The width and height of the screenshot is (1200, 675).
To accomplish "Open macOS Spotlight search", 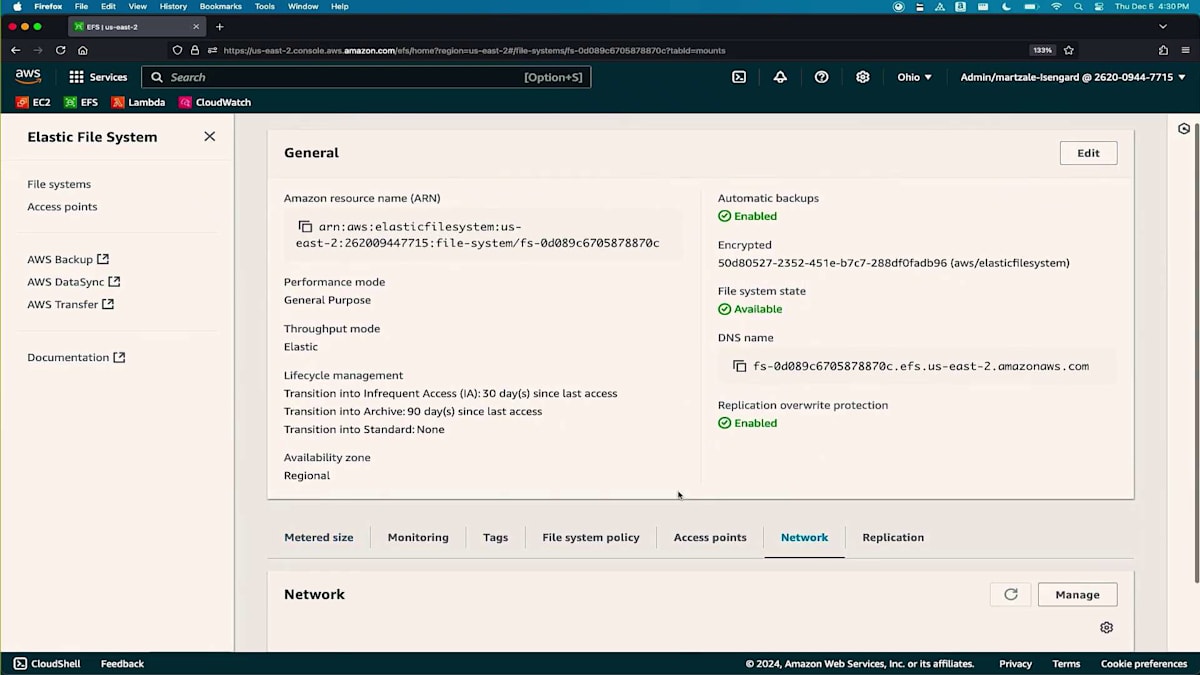I will click(1078, 6).
